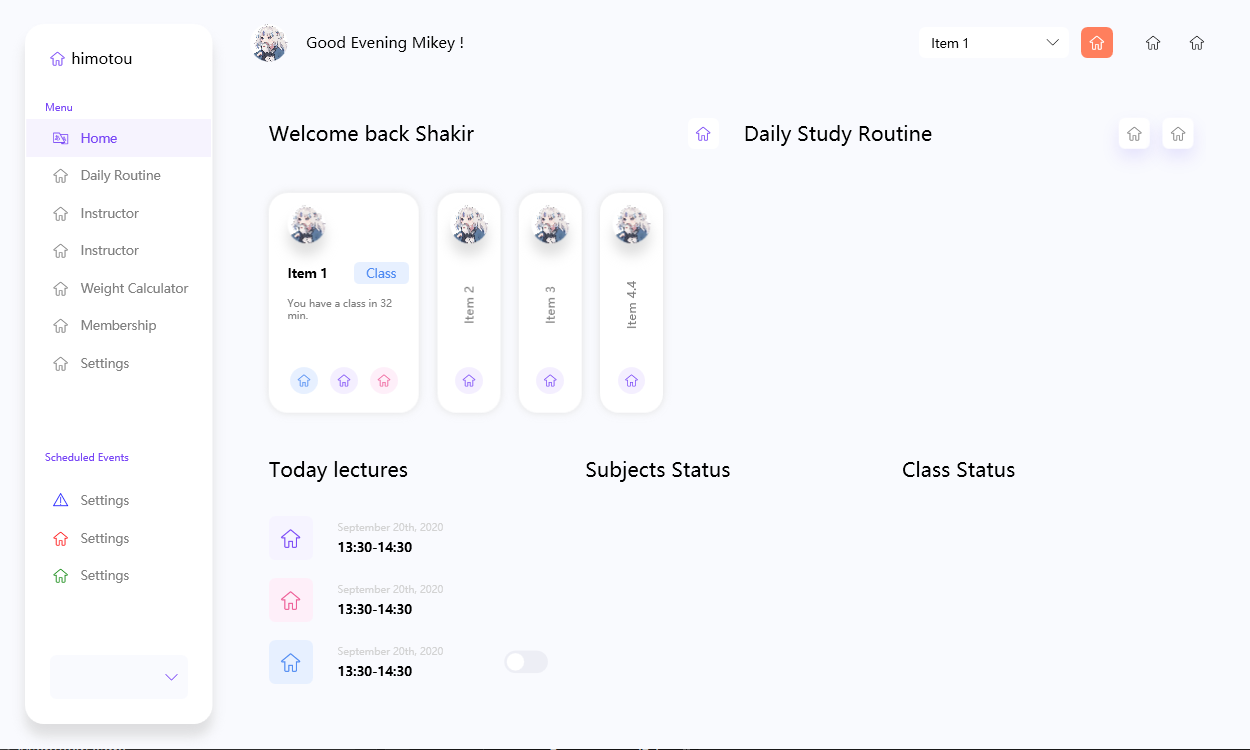Expand the dropdown at sidebar bottom
The image size is (1250, 750).
118,677
